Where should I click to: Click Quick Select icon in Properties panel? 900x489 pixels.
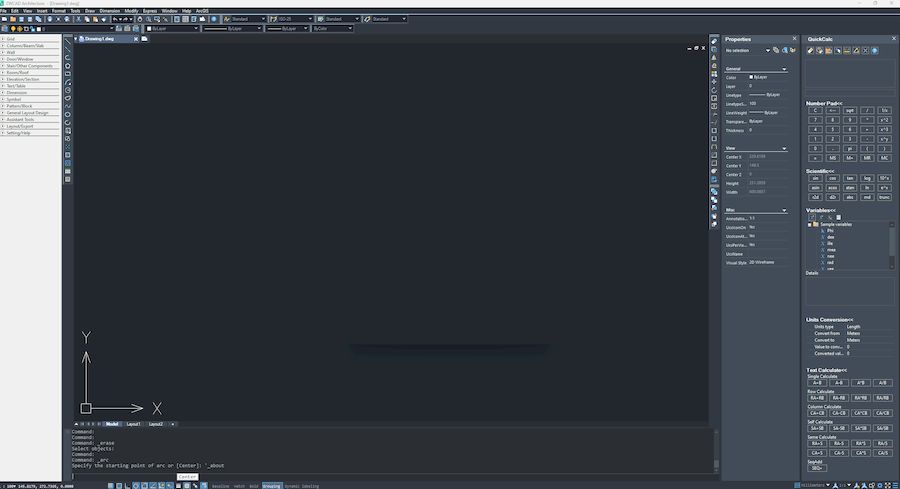click(x=793, y=50)
